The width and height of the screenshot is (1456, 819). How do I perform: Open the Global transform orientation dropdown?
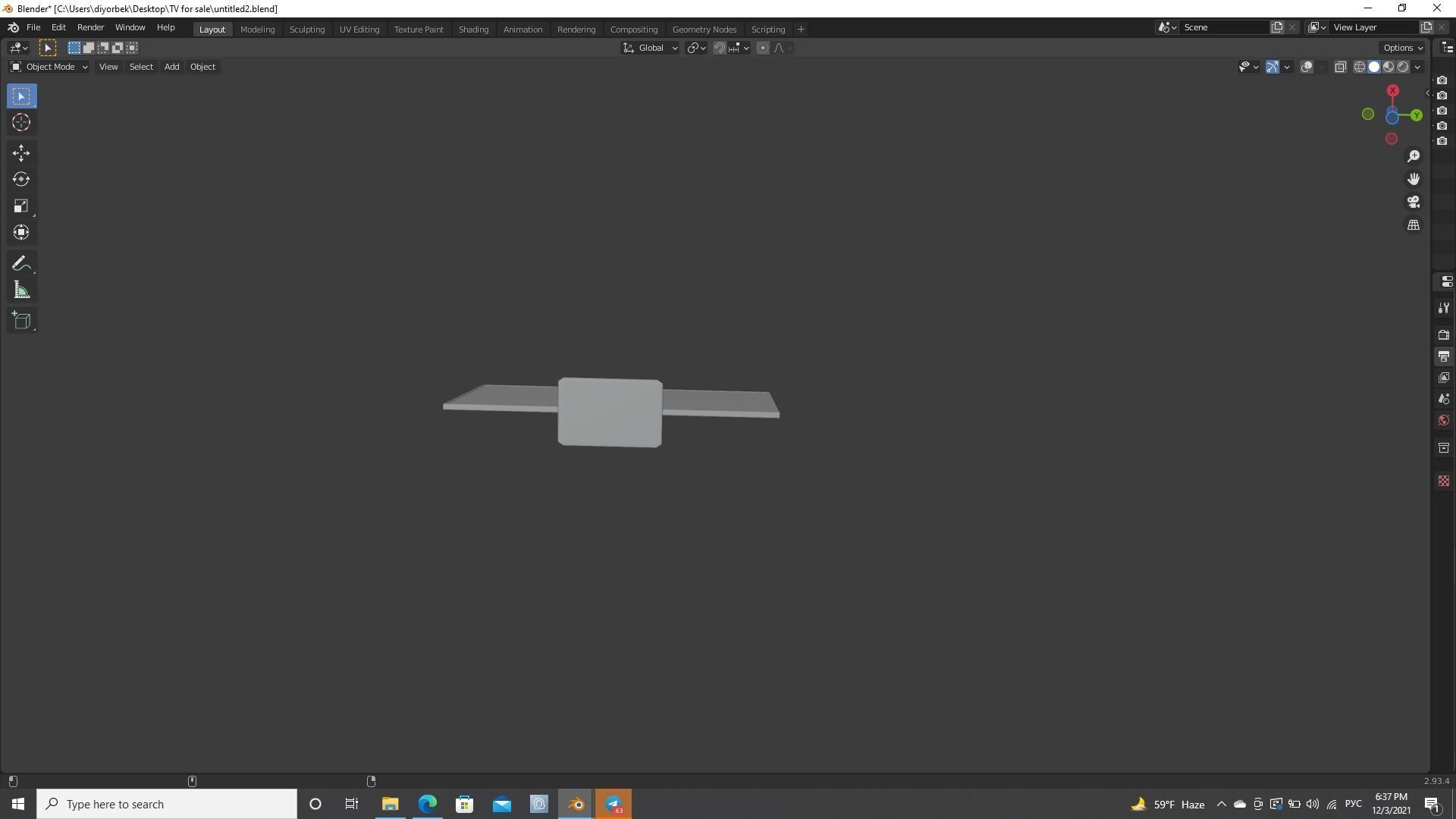[651, 48]
